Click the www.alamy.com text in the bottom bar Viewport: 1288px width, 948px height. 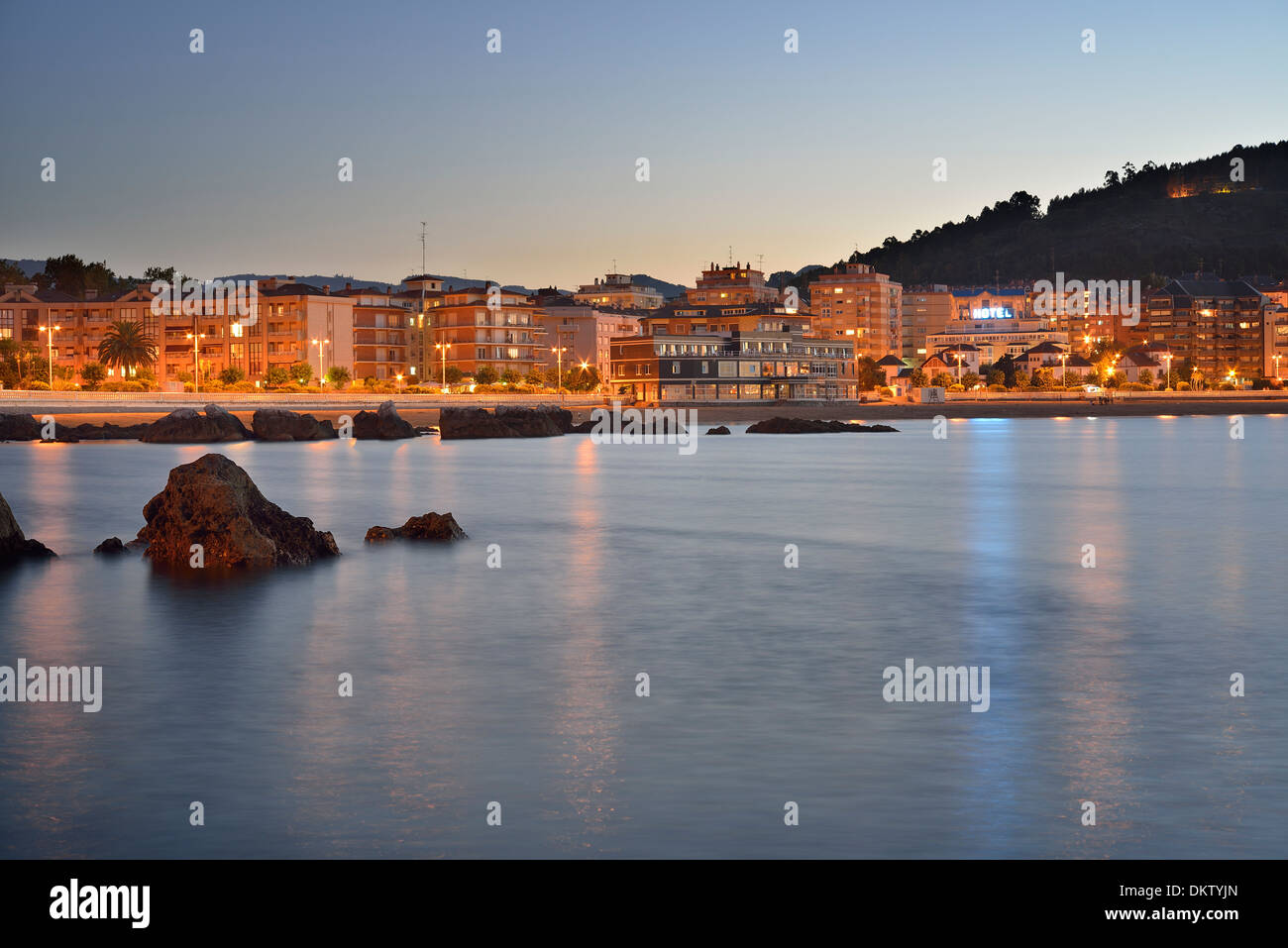pyautogui.click(x=1171, y=914)
